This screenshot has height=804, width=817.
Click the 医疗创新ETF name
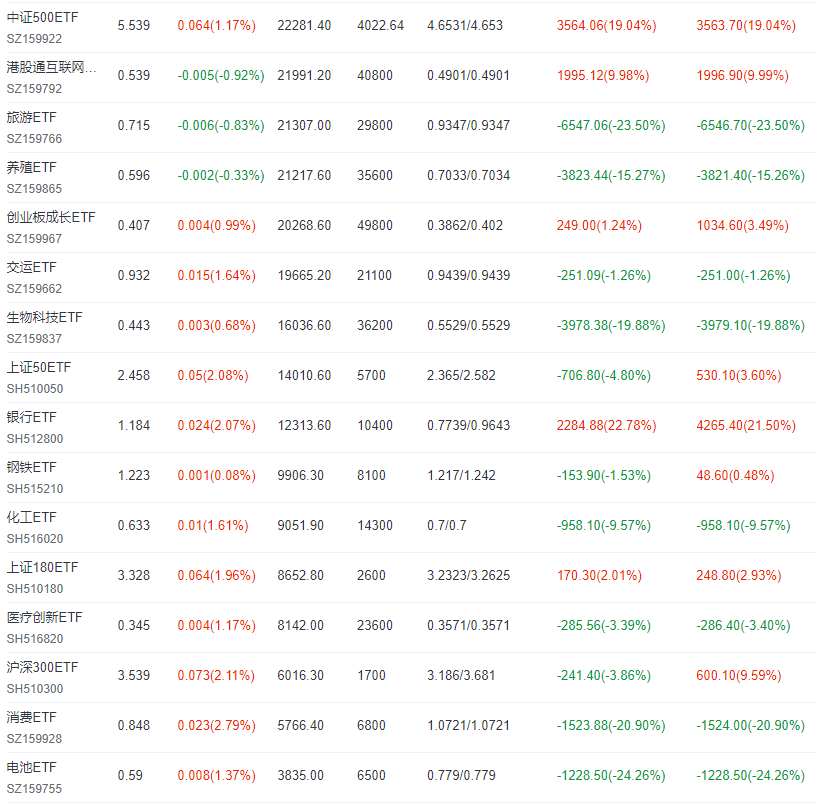(44, 617)
